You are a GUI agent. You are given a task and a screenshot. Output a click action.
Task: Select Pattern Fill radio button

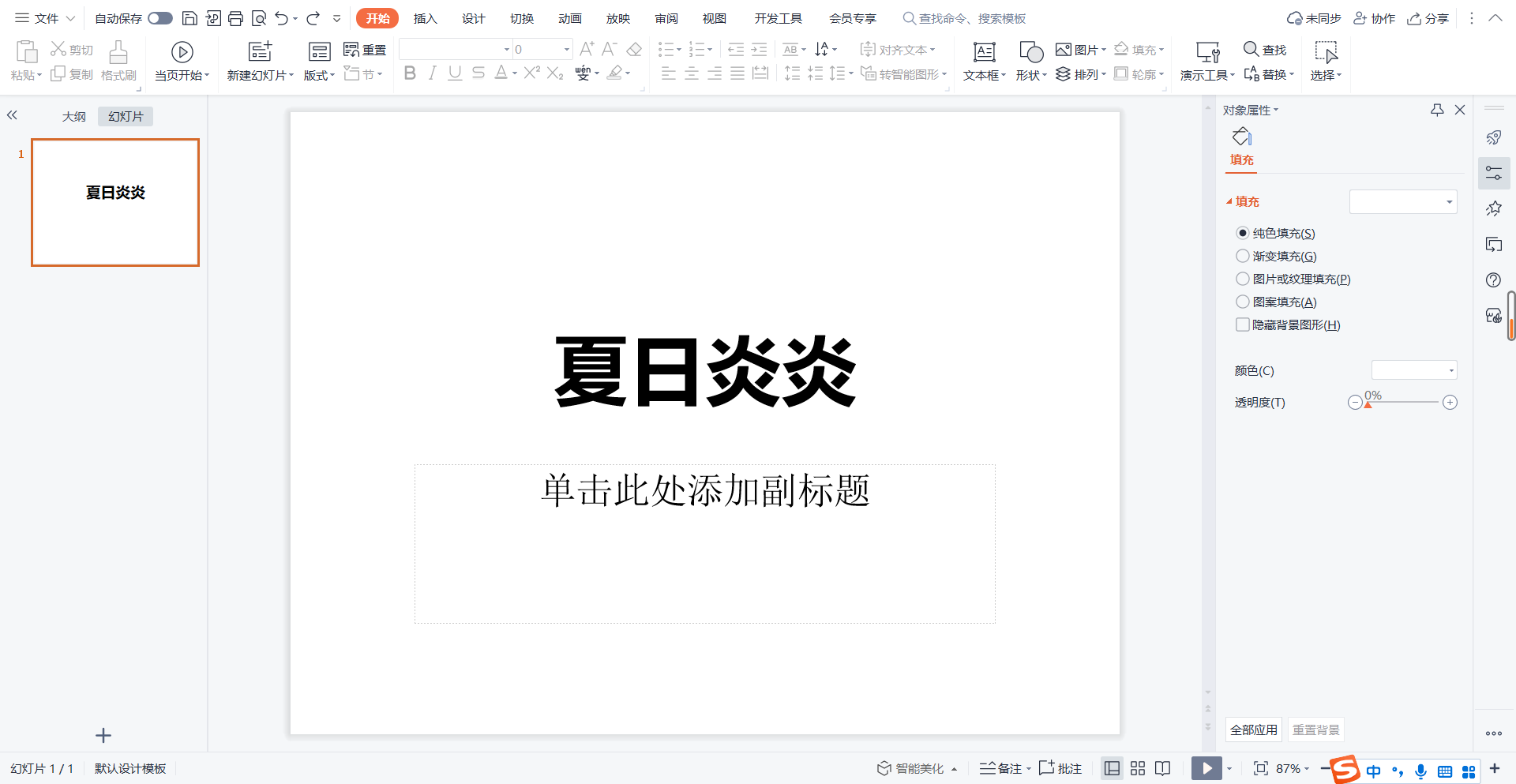click(1243, 302)
